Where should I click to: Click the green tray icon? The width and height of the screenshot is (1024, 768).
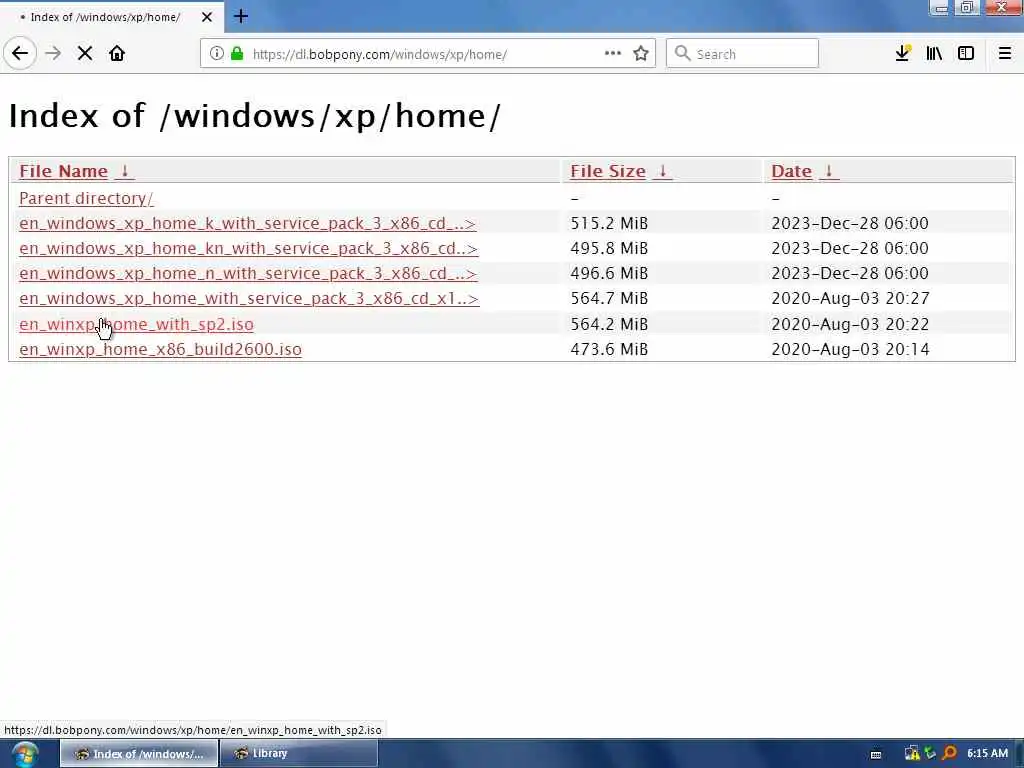tap(931, 754)
